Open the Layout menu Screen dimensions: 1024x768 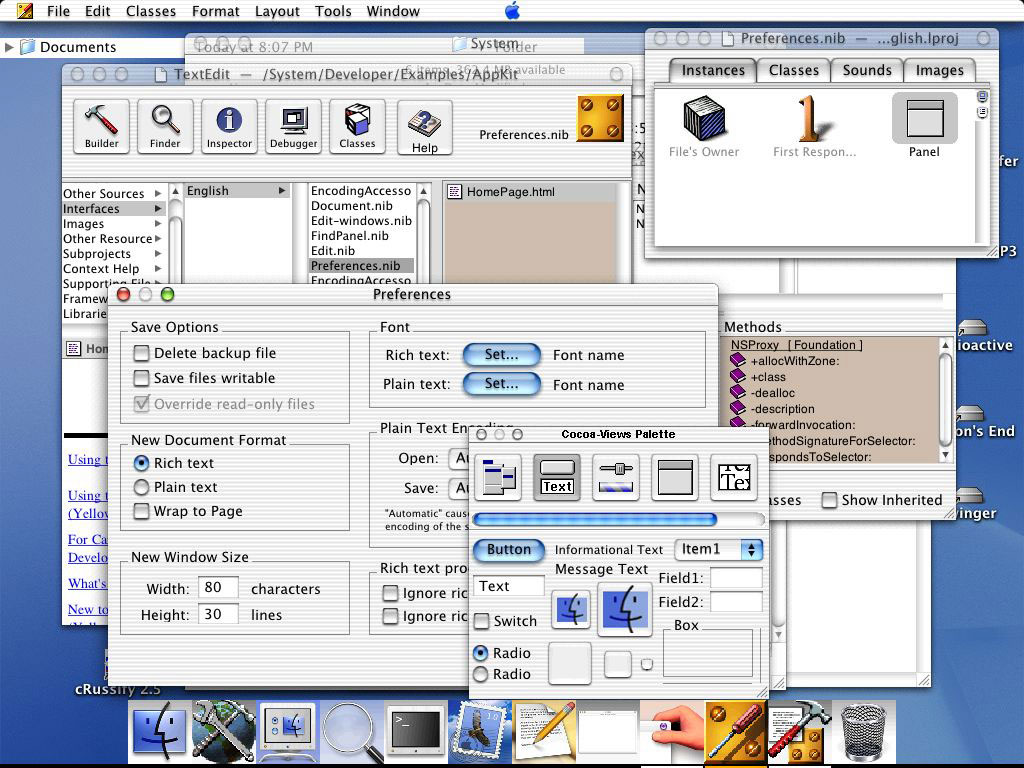(277, 11)
